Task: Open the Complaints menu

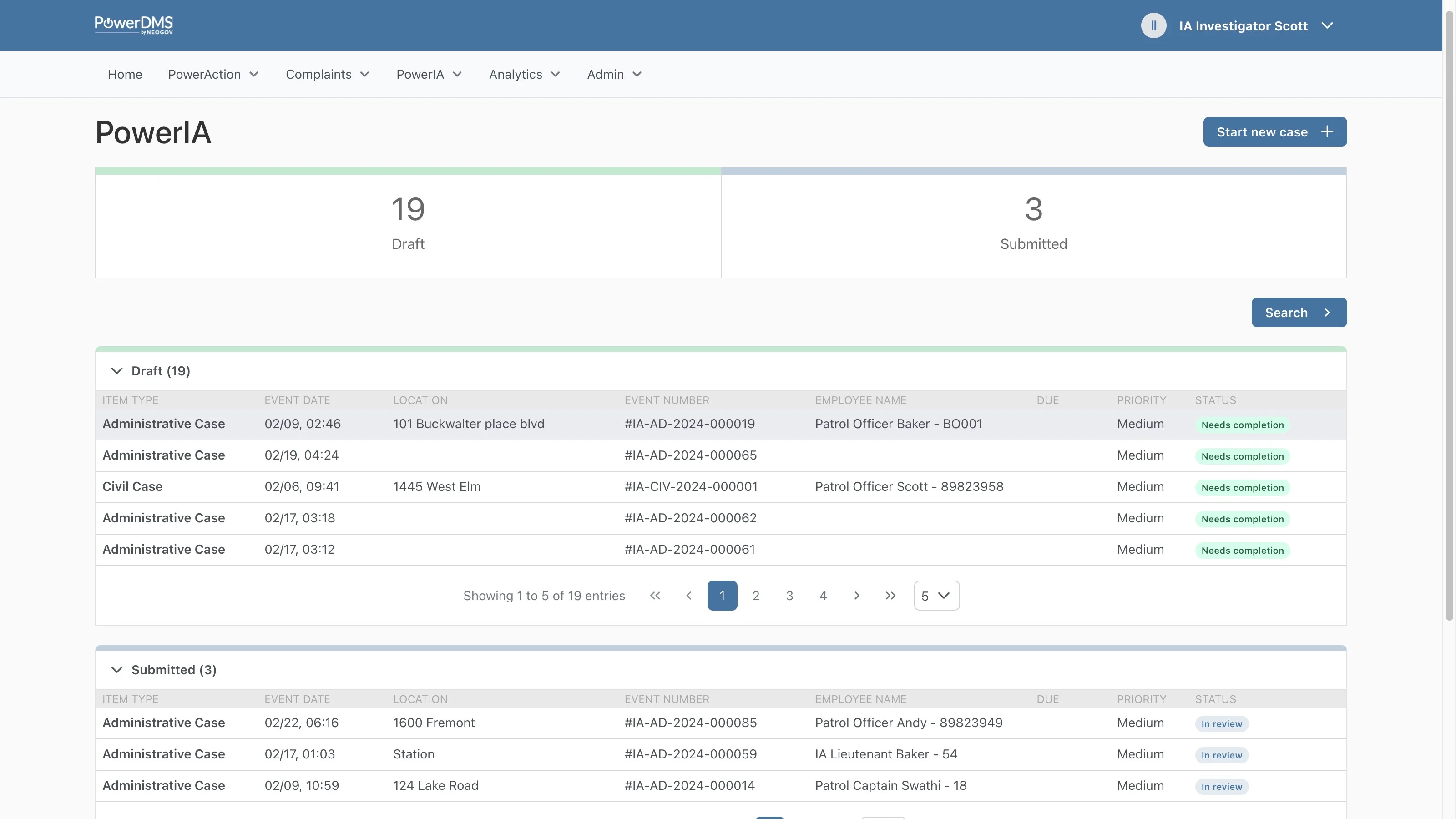Action: [x=327, y=74]
